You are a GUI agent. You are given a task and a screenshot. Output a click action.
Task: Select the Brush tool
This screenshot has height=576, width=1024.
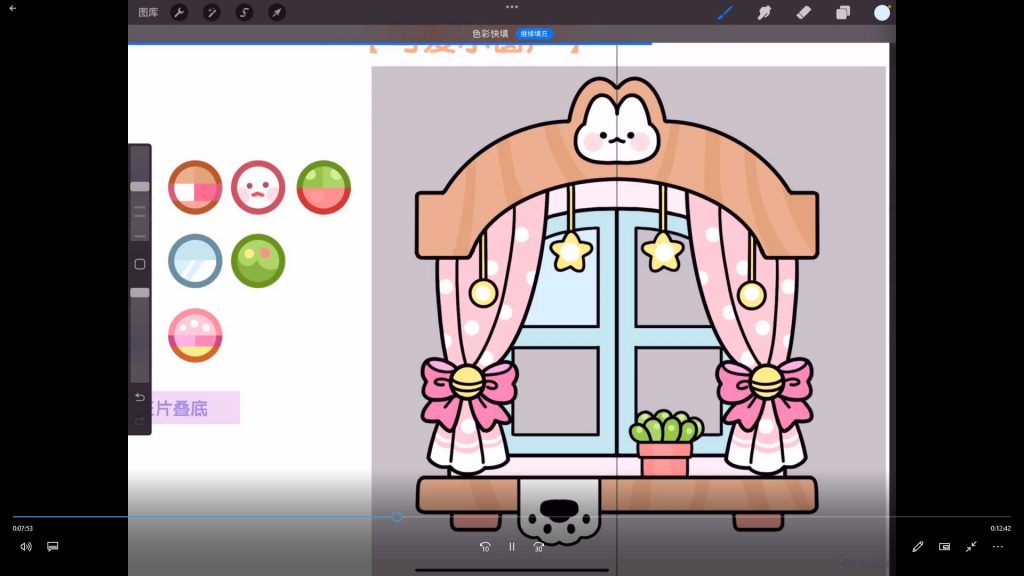[x=725, y=13]
